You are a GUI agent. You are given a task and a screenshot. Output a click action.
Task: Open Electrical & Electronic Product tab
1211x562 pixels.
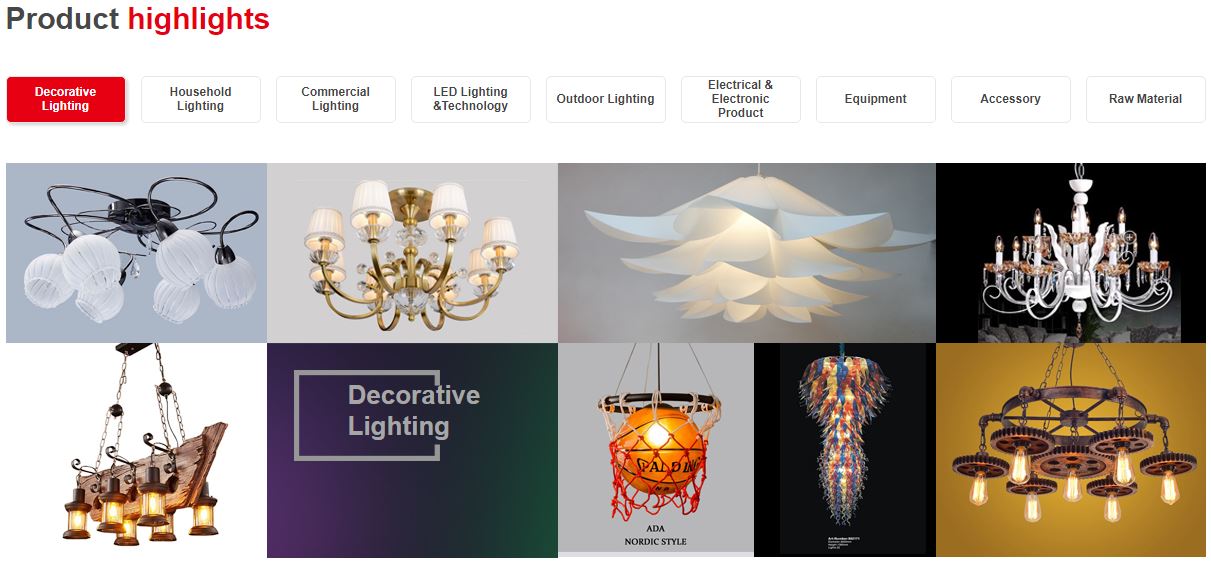pos(741,99)
